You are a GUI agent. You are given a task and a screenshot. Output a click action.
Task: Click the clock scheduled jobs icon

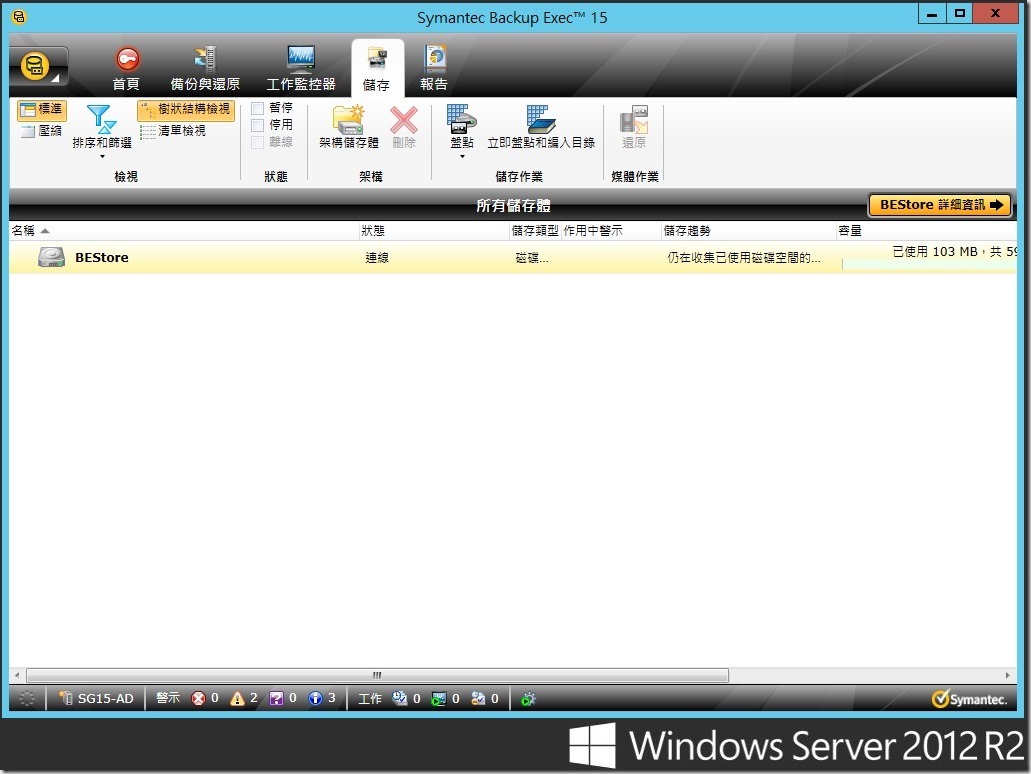point(400,698)
